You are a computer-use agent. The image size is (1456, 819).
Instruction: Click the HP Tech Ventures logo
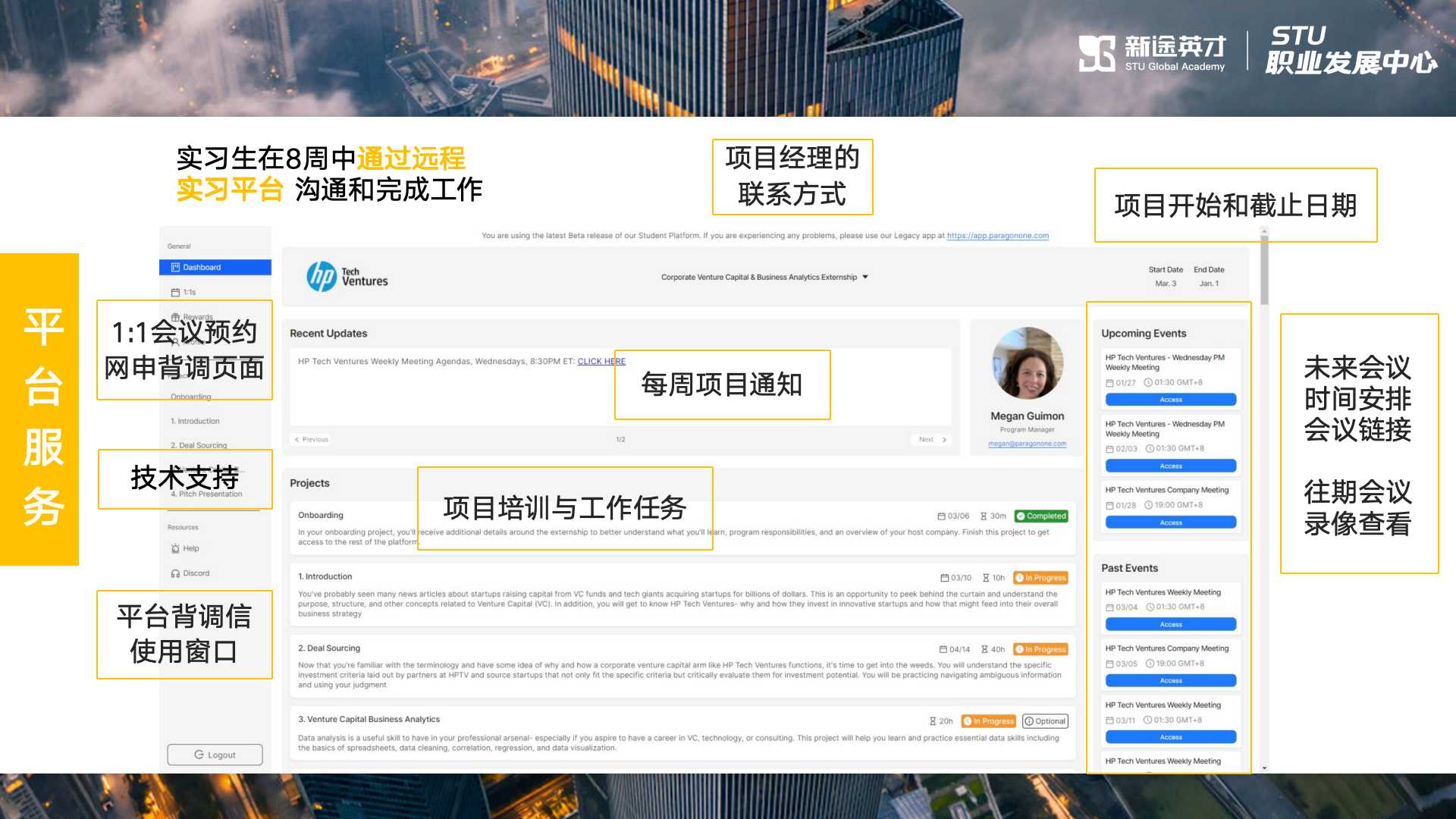point(347,277)
